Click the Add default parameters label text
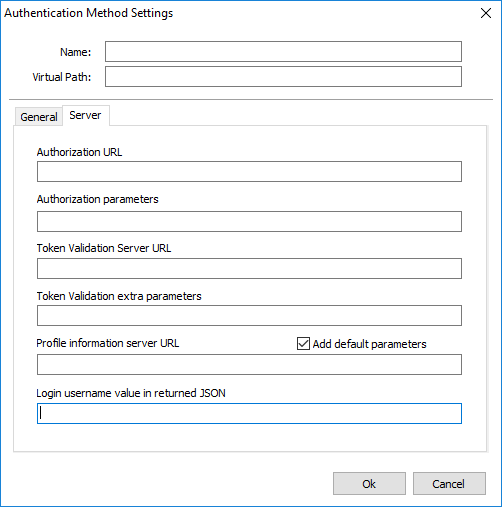The height and width of the screenshot is (507, 502). (369, 344)
